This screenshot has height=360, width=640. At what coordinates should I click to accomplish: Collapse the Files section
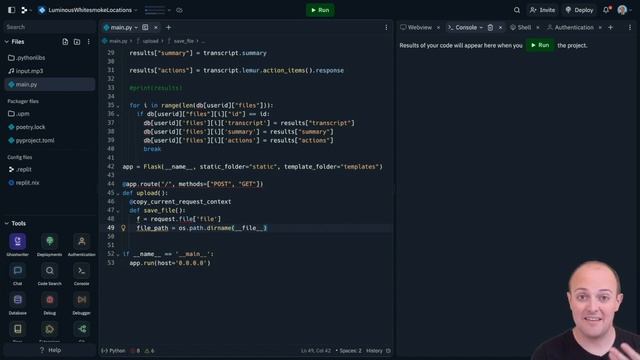(x=7, y=42)
